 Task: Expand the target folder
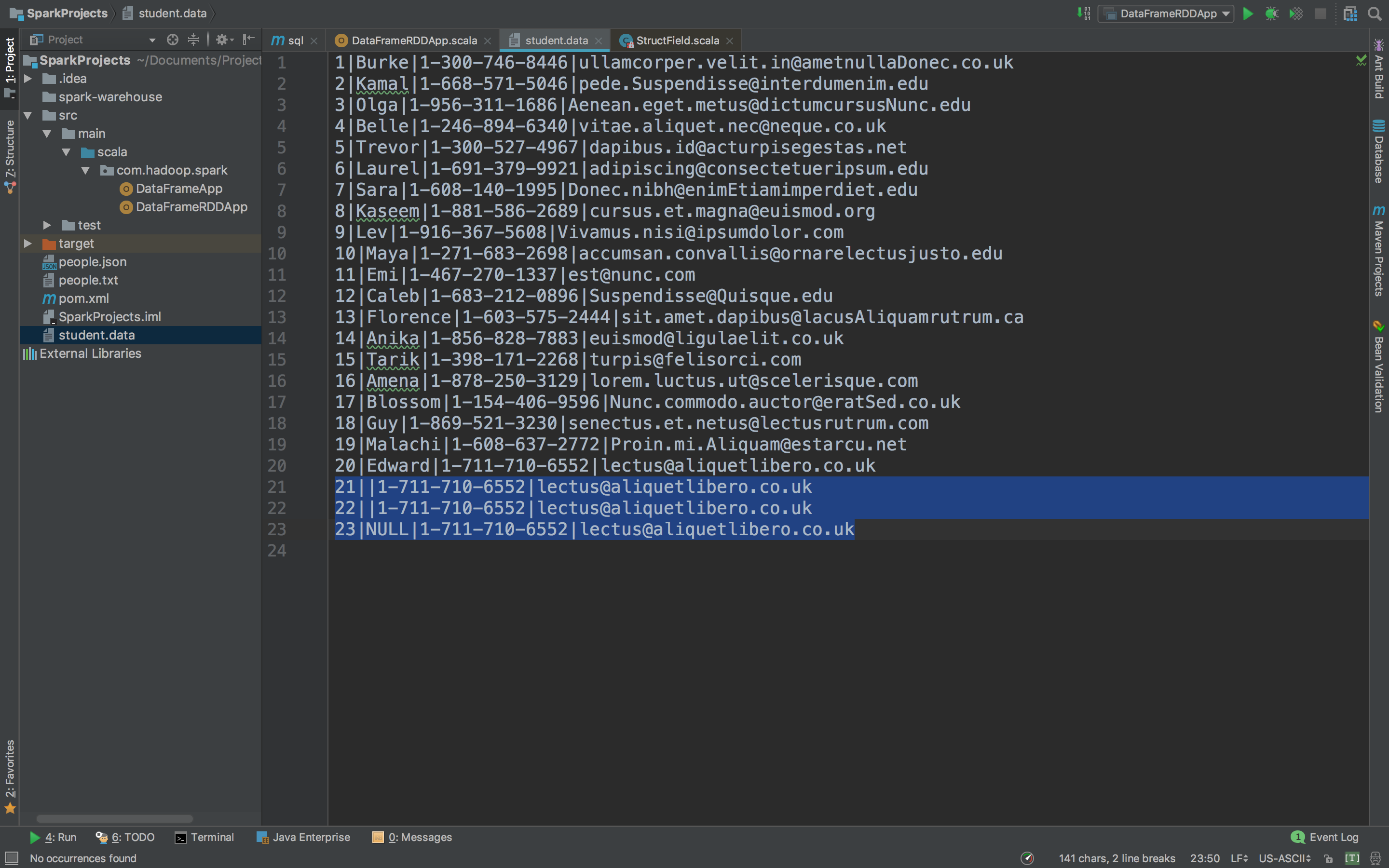click(x=27, y=244)
